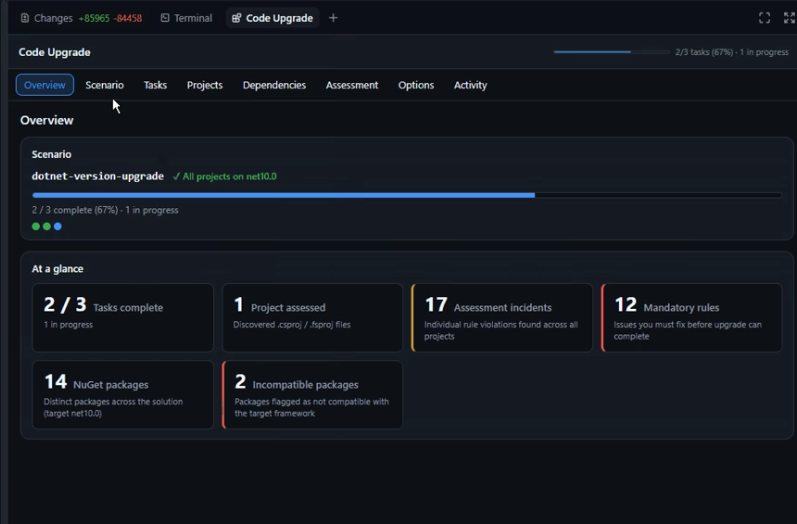Image resolution: width=797 pixels, height=524 pixels.
Task: Click the Overview section heading
Action: pos(47,120)
